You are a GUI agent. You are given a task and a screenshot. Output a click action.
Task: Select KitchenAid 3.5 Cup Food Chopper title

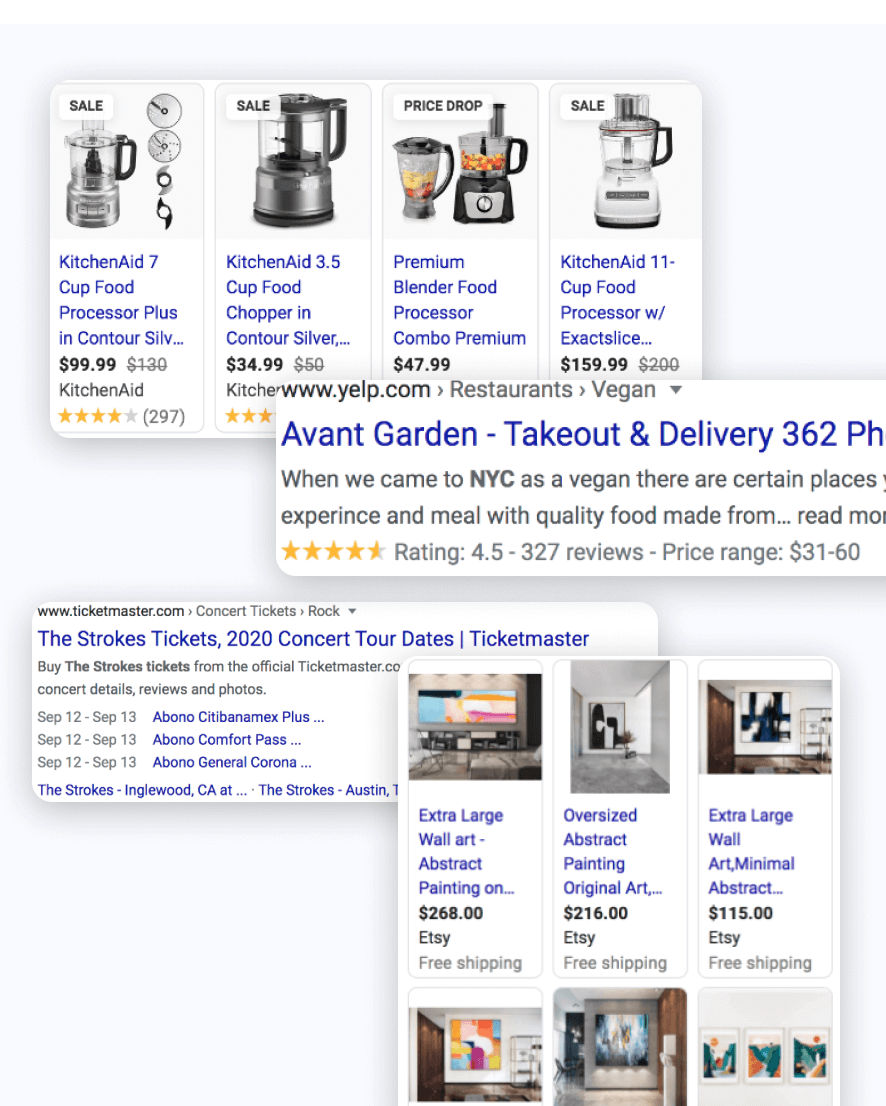pos(288,300)
